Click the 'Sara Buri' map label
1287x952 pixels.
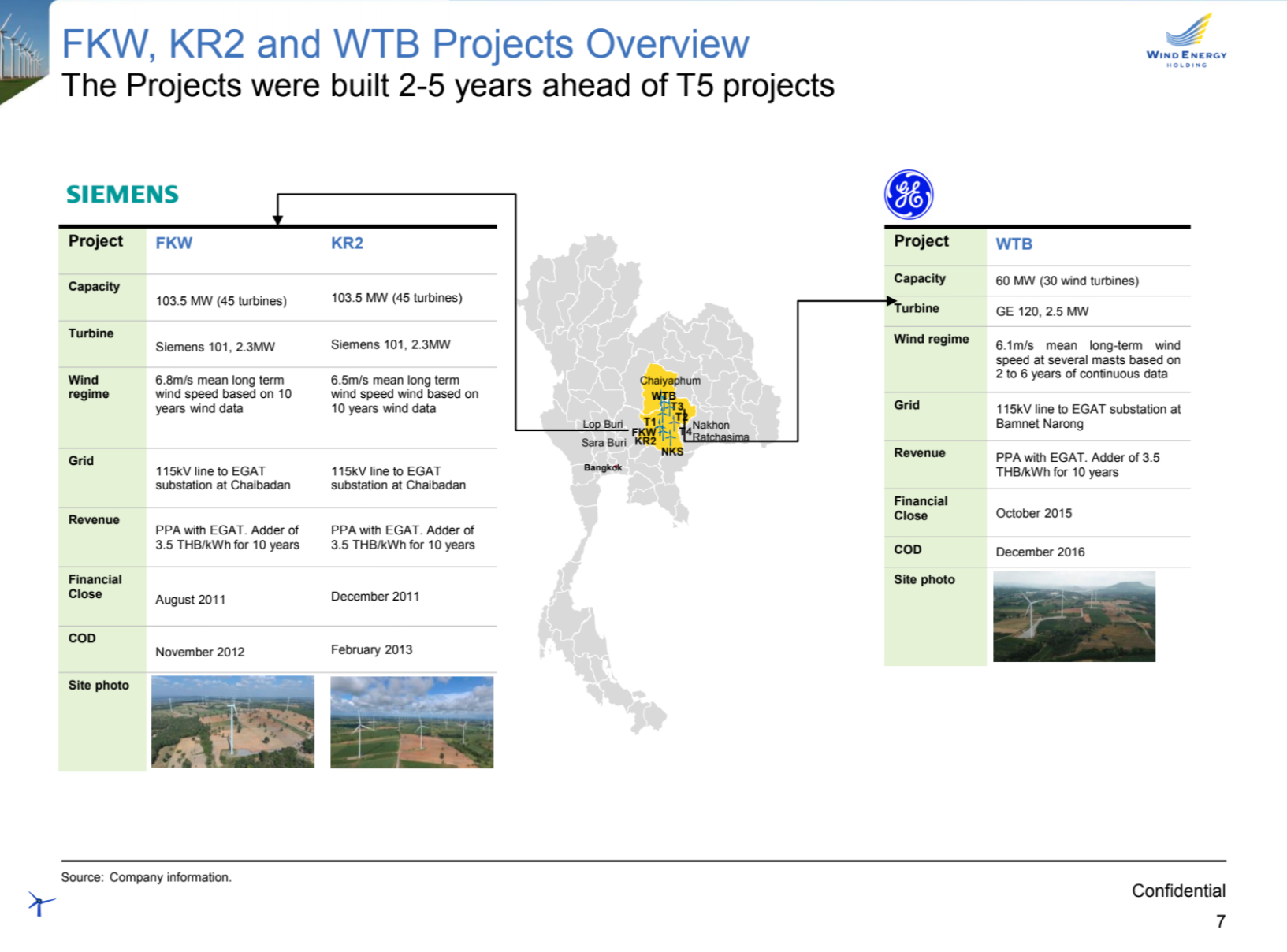[604, 443]
